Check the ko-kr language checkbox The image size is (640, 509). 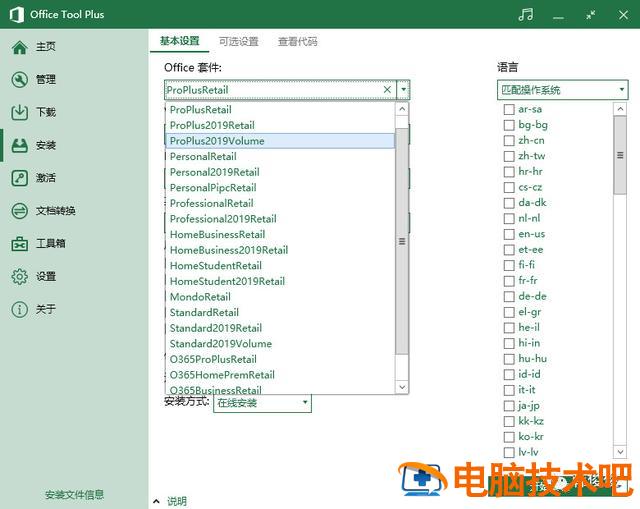[509, 437]
